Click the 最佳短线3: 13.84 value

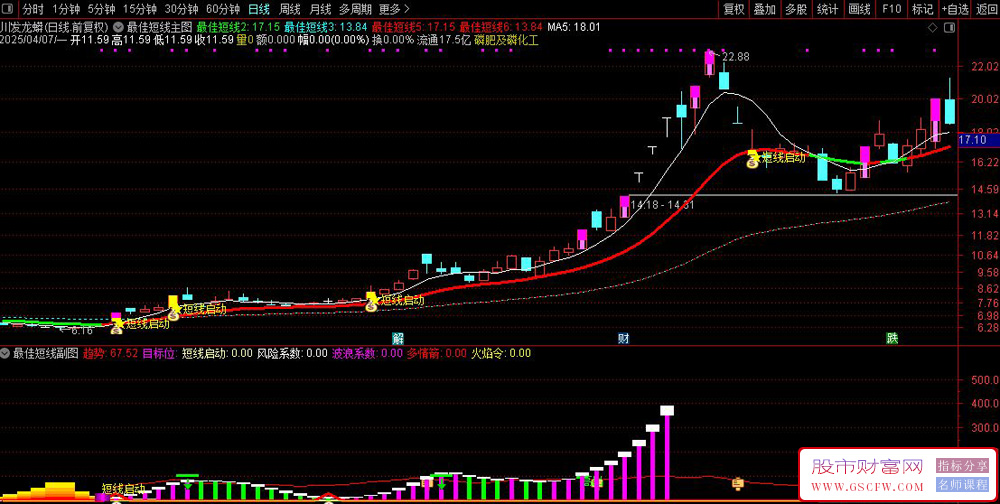[x=326, y=27]
